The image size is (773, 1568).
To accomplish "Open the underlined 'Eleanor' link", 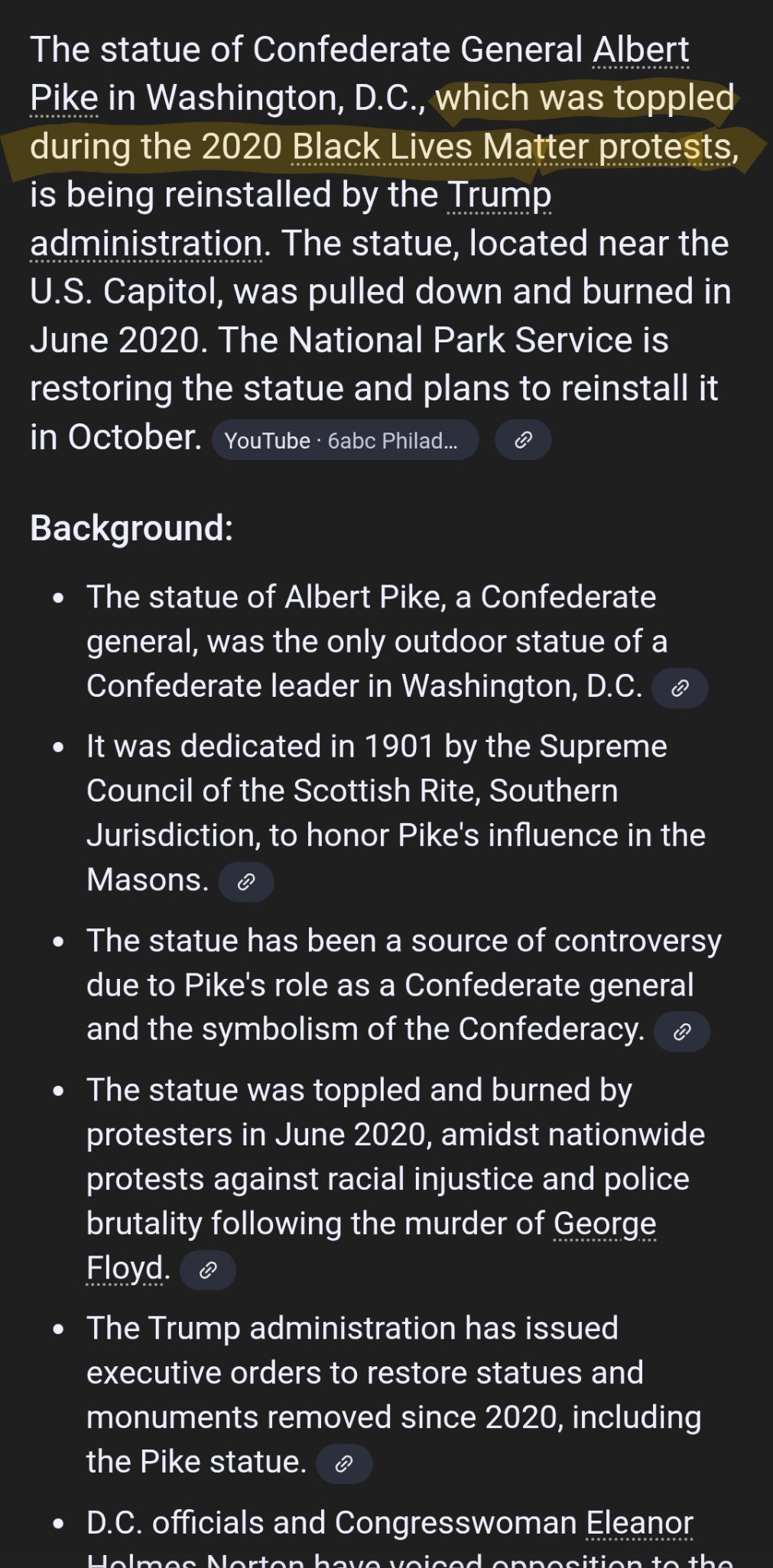I will click(640, 1522).
